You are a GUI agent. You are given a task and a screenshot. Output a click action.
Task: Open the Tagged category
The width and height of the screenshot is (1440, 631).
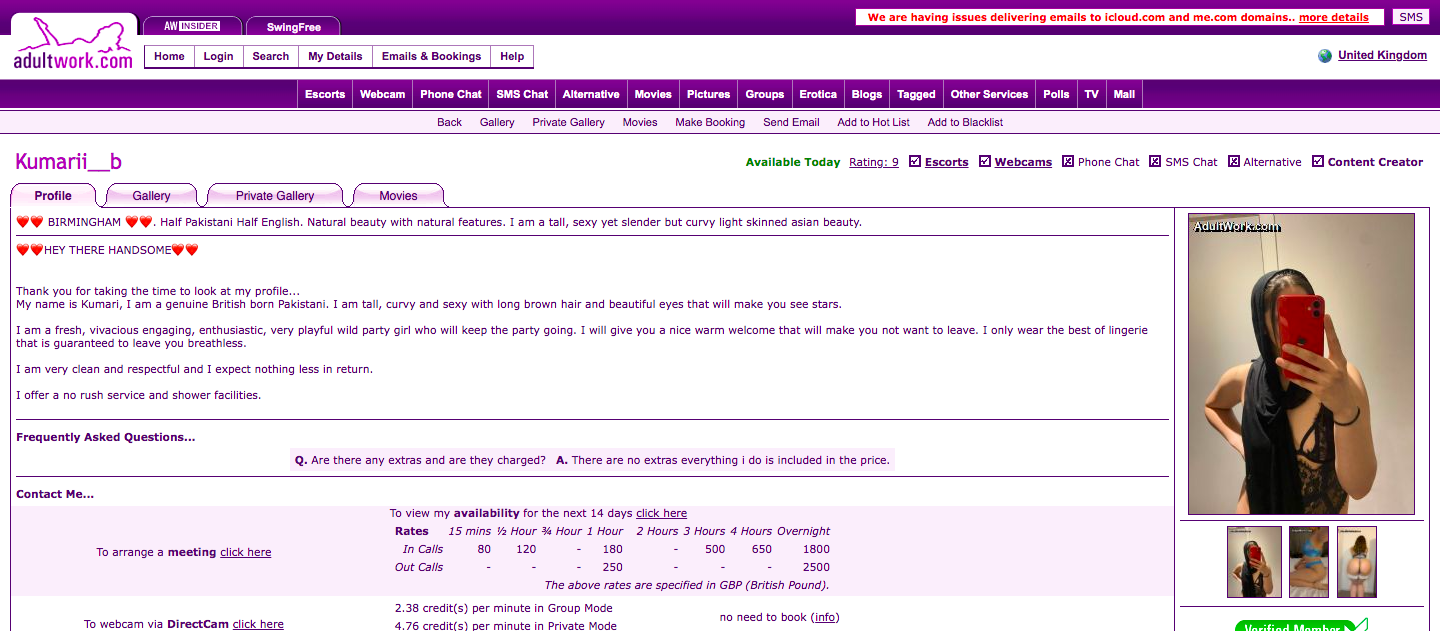coord(916,94)
